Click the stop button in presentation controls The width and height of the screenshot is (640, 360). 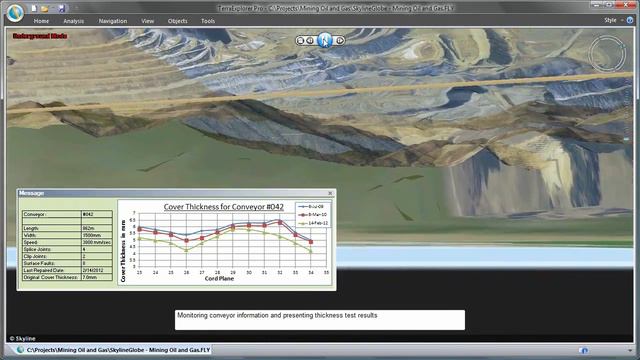tap(300, 40)
